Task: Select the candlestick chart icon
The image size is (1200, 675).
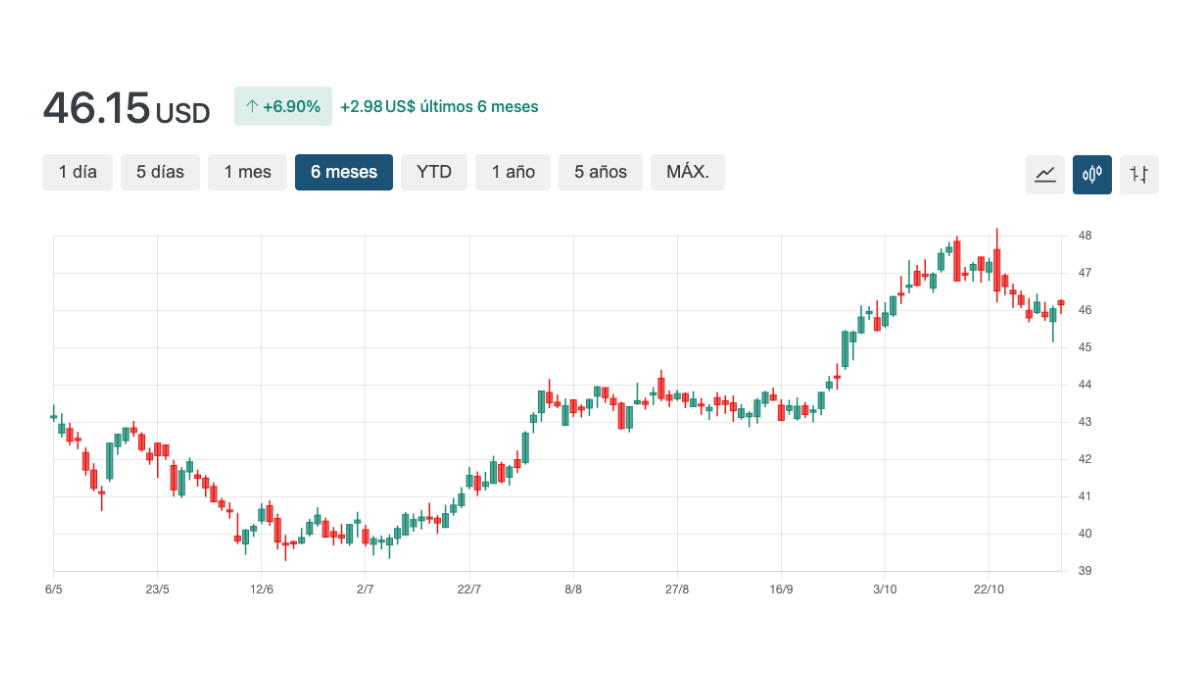Action: 1092,174
